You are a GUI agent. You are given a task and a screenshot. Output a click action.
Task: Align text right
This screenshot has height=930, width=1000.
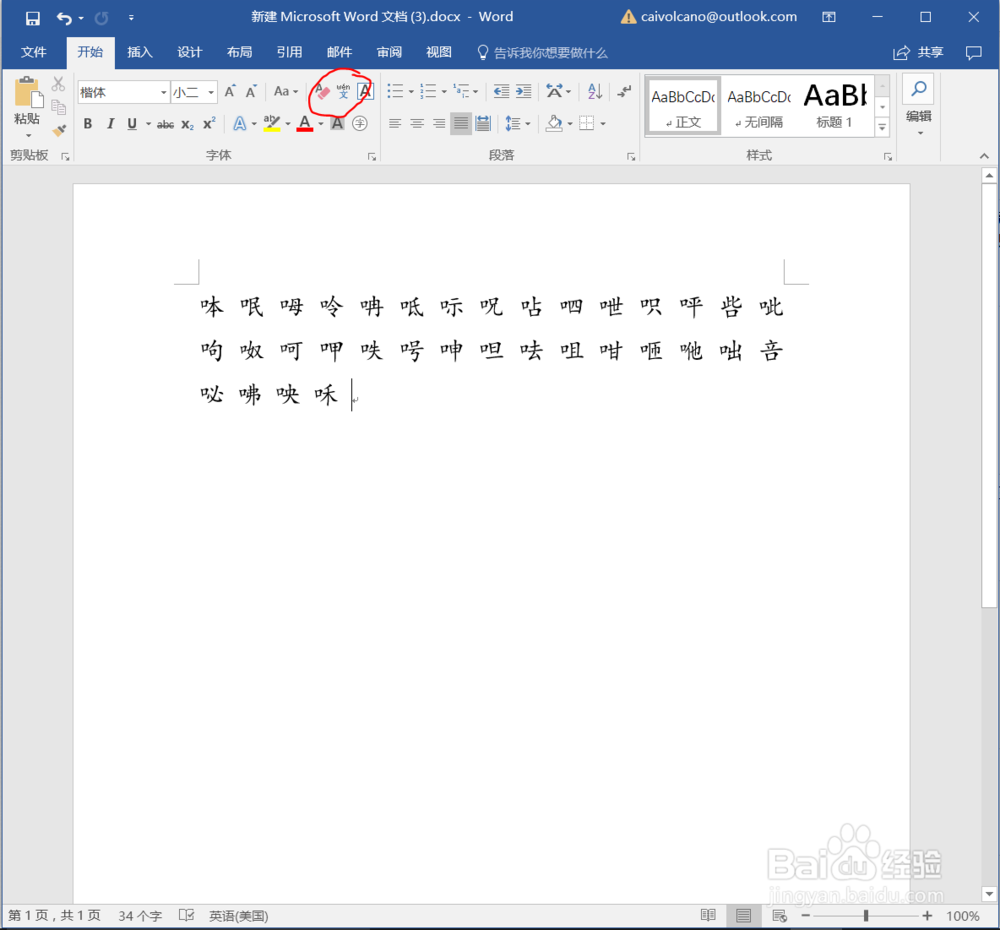point(439,124)
